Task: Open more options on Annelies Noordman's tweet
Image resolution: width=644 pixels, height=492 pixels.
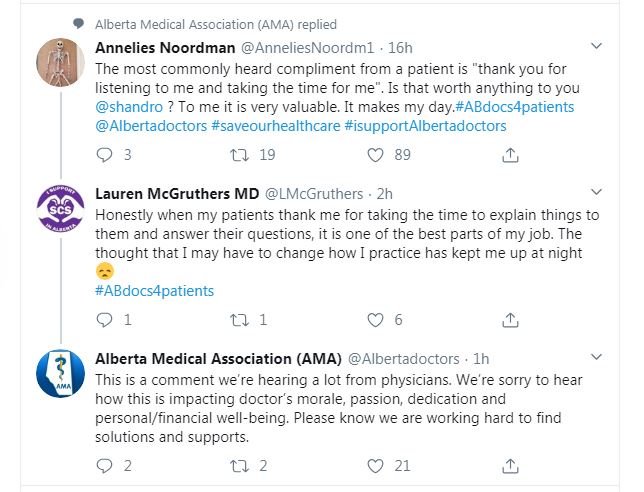Action: point(596,47)
